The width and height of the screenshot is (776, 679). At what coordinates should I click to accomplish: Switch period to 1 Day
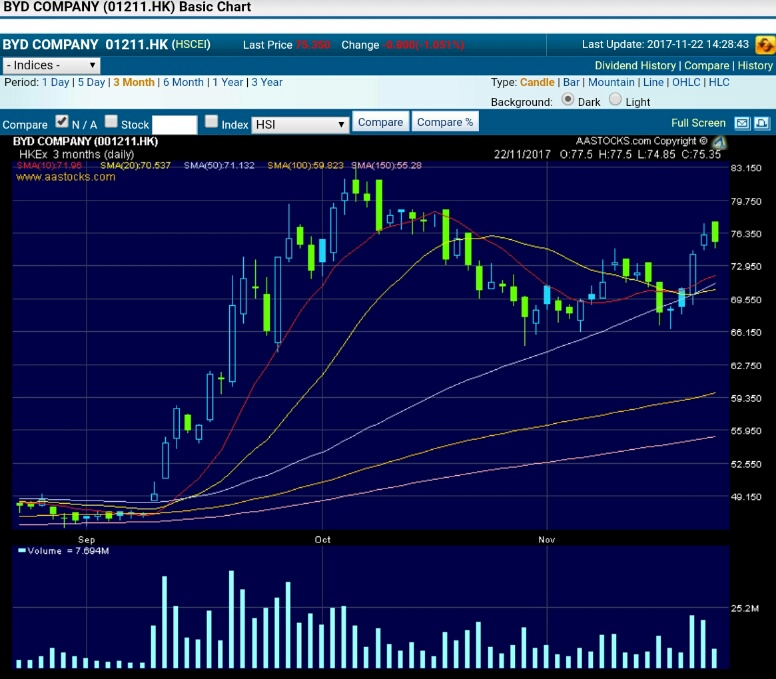pos(55,82)
